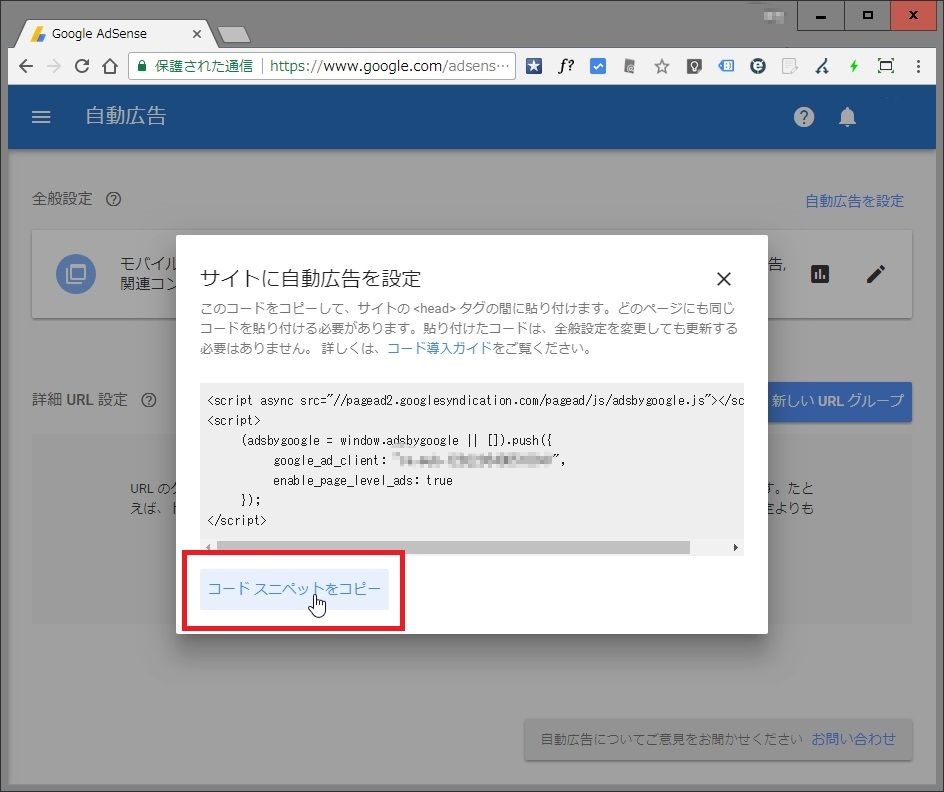Image resolution: width=944 pixels, height=792 pixels.
Task: Click the 新しい URL グループ button
Action: point(838,401)
